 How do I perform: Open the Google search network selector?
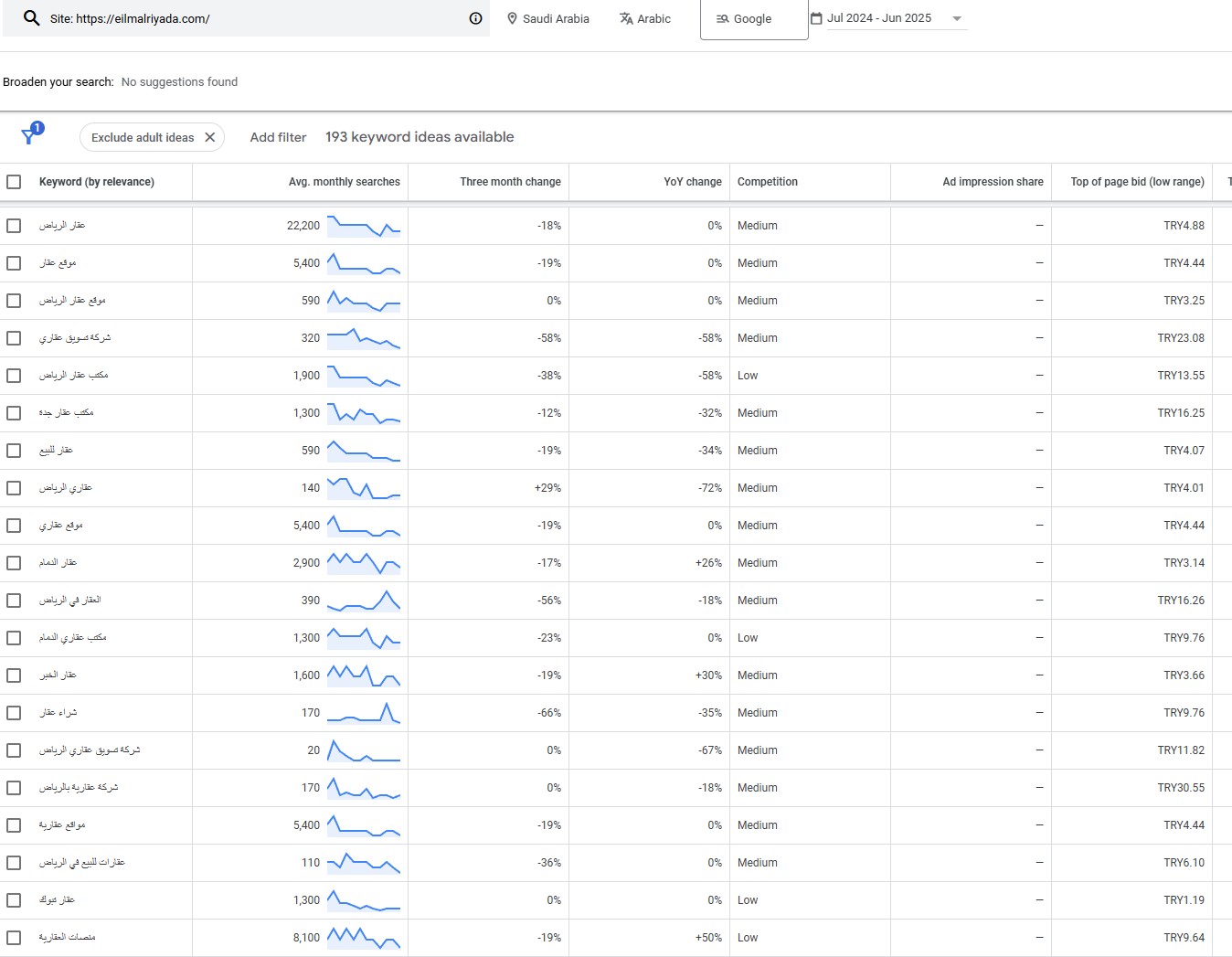tap(753, 19)
